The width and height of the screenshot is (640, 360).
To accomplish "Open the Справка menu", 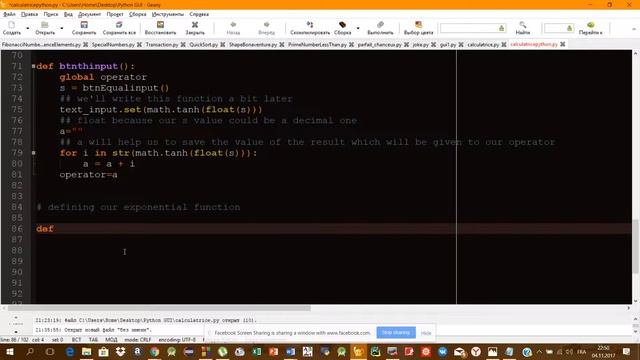I will click(x=199, y=14).
